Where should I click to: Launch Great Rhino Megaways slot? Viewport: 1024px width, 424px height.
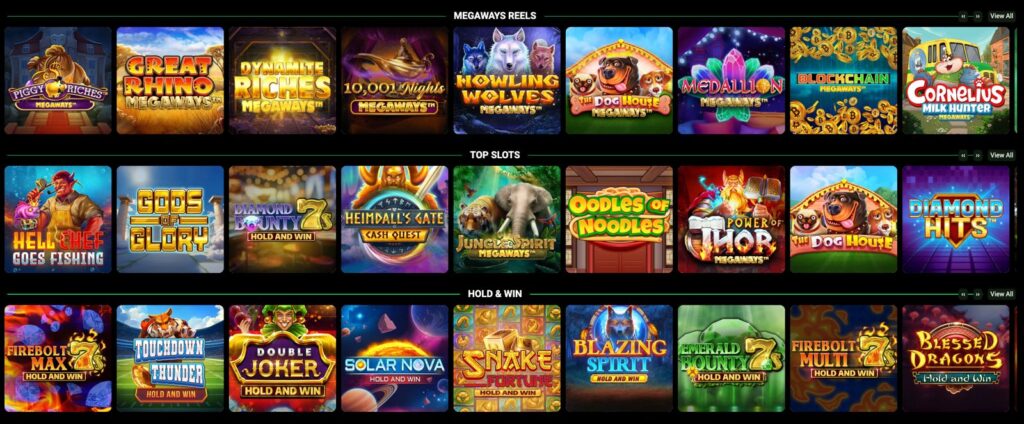170,80
